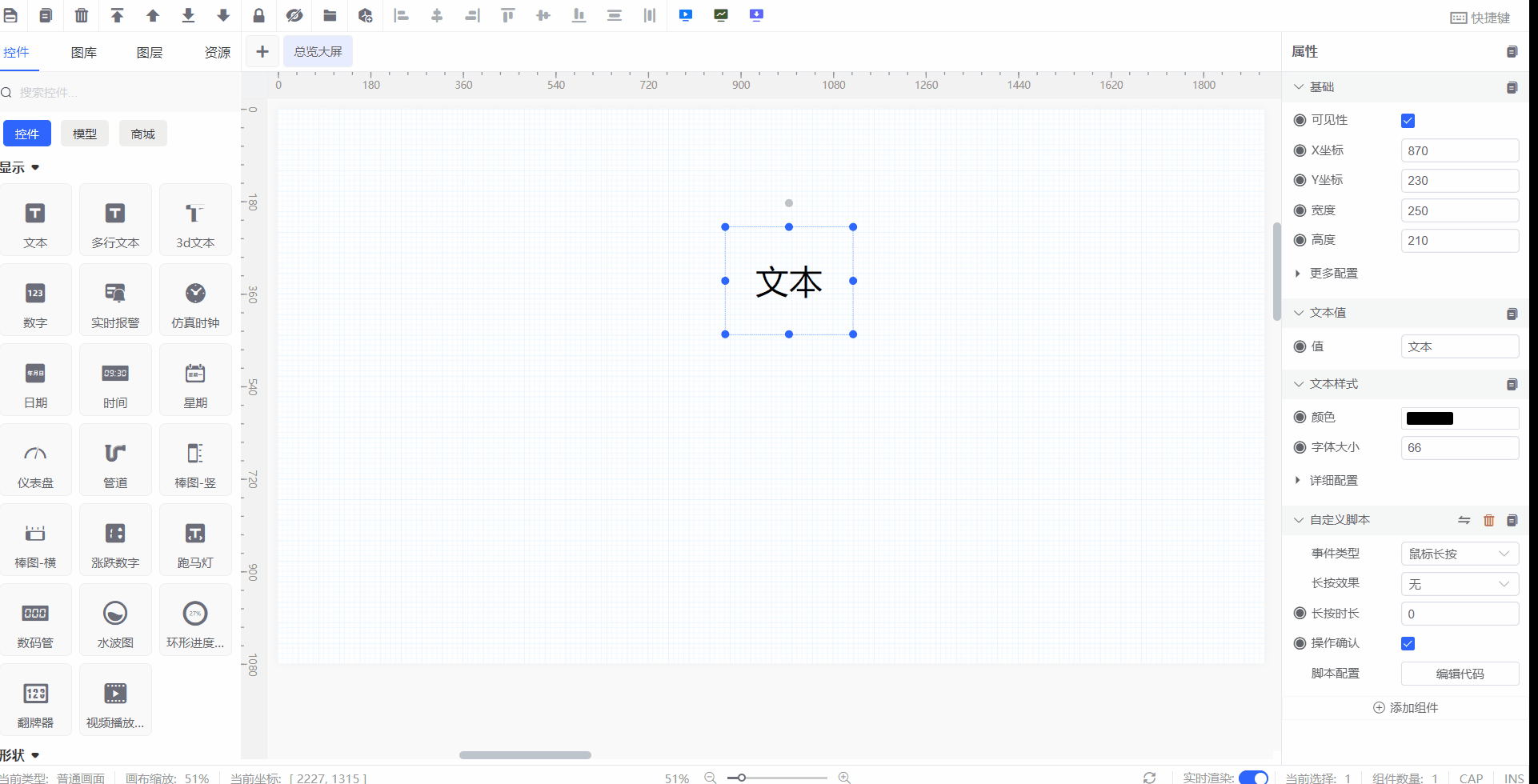Open the text 颜色 black swatch
Image resolution: width=1538 pixels, height=784 pixels.
click(x=1430, y=418)
